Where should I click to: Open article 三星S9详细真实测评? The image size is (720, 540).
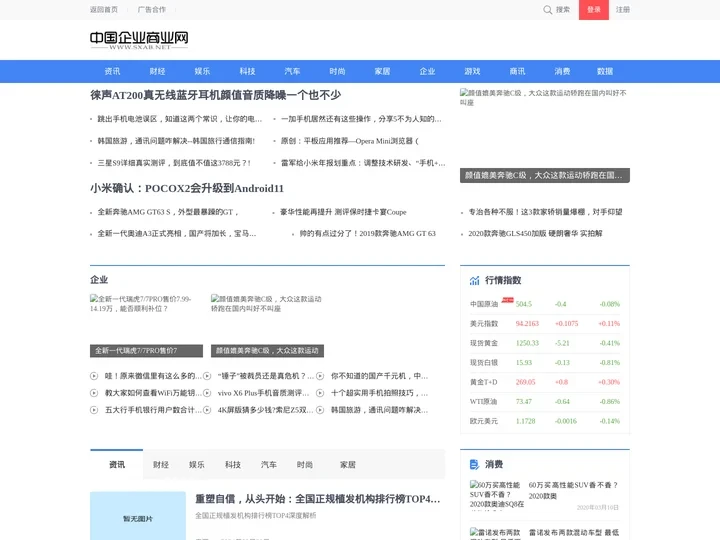click(174, 163)
